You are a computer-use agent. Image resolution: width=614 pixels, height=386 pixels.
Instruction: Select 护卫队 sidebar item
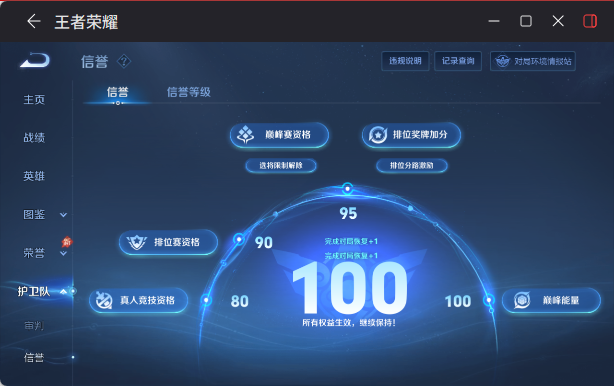[x=34, y=292]
